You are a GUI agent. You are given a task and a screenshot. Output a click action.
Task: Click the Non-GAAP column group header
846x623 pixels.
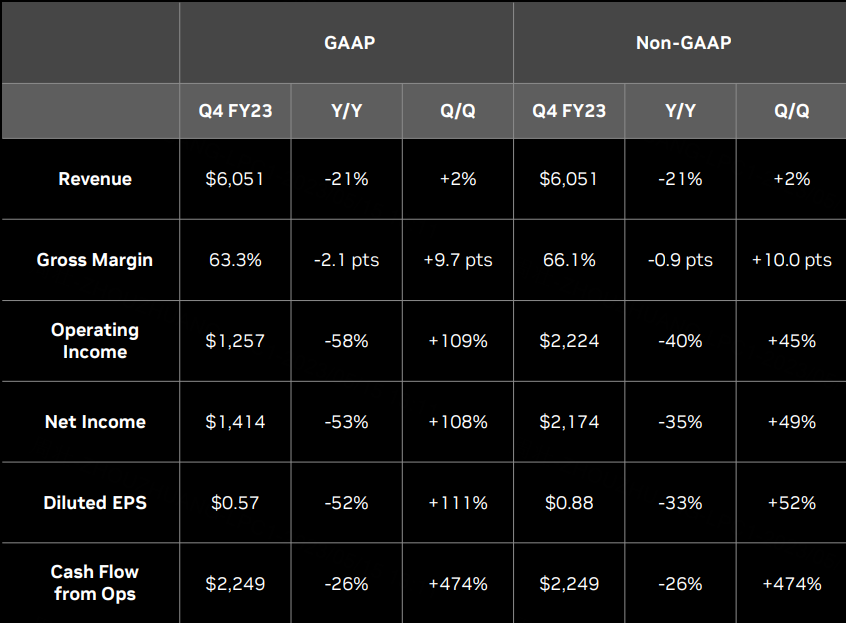point(683,43)
